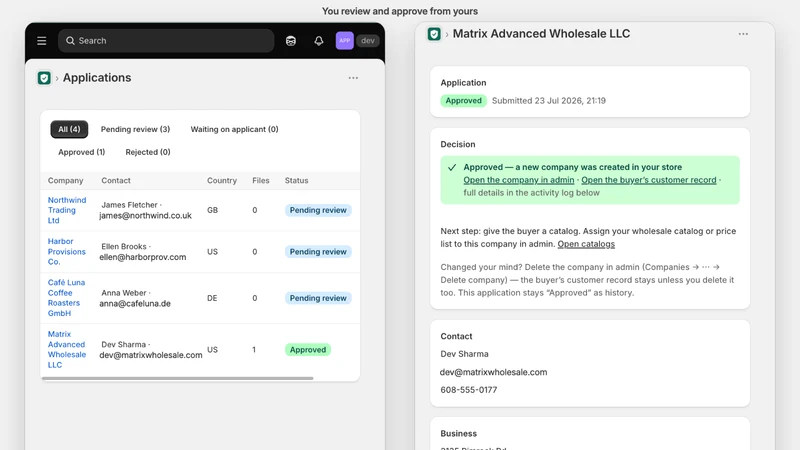Switch to Rejected (0) tab
This screenshot has height=450, width=800.
148,152
